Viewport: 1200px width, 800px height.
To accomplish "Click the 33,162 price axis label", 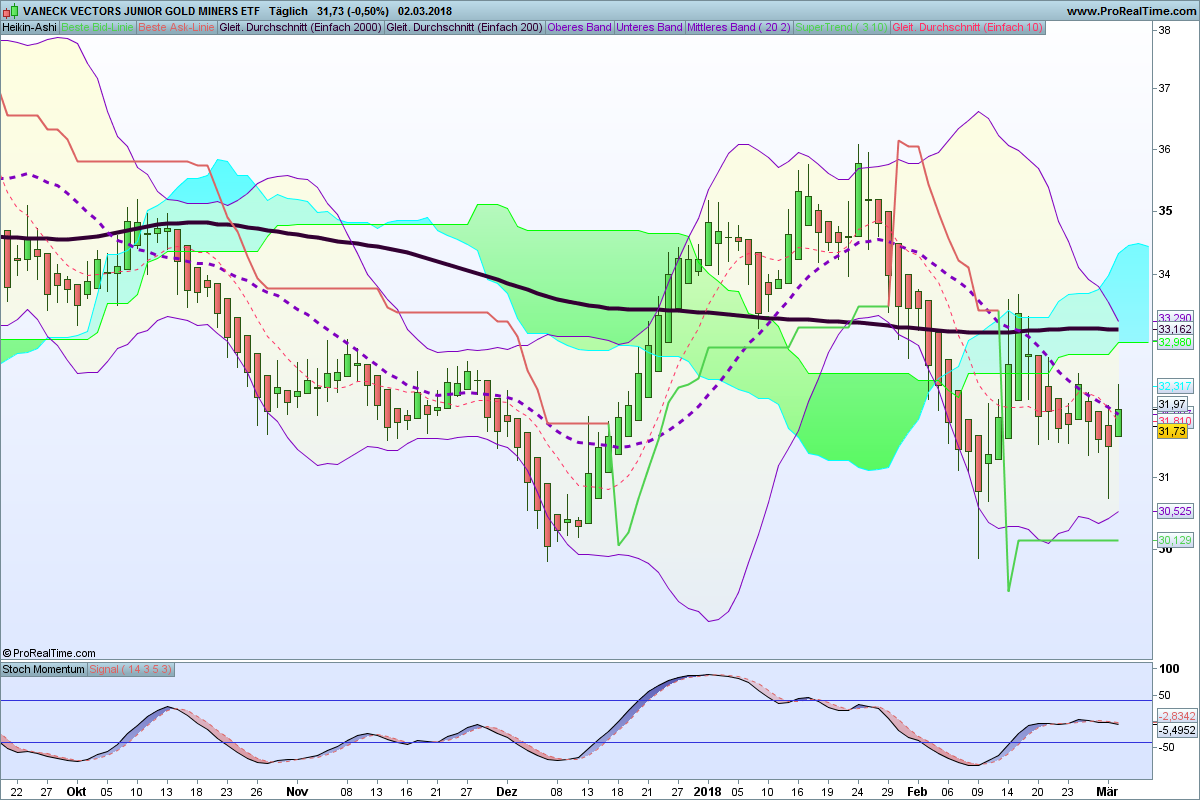I will point(1174,329).
